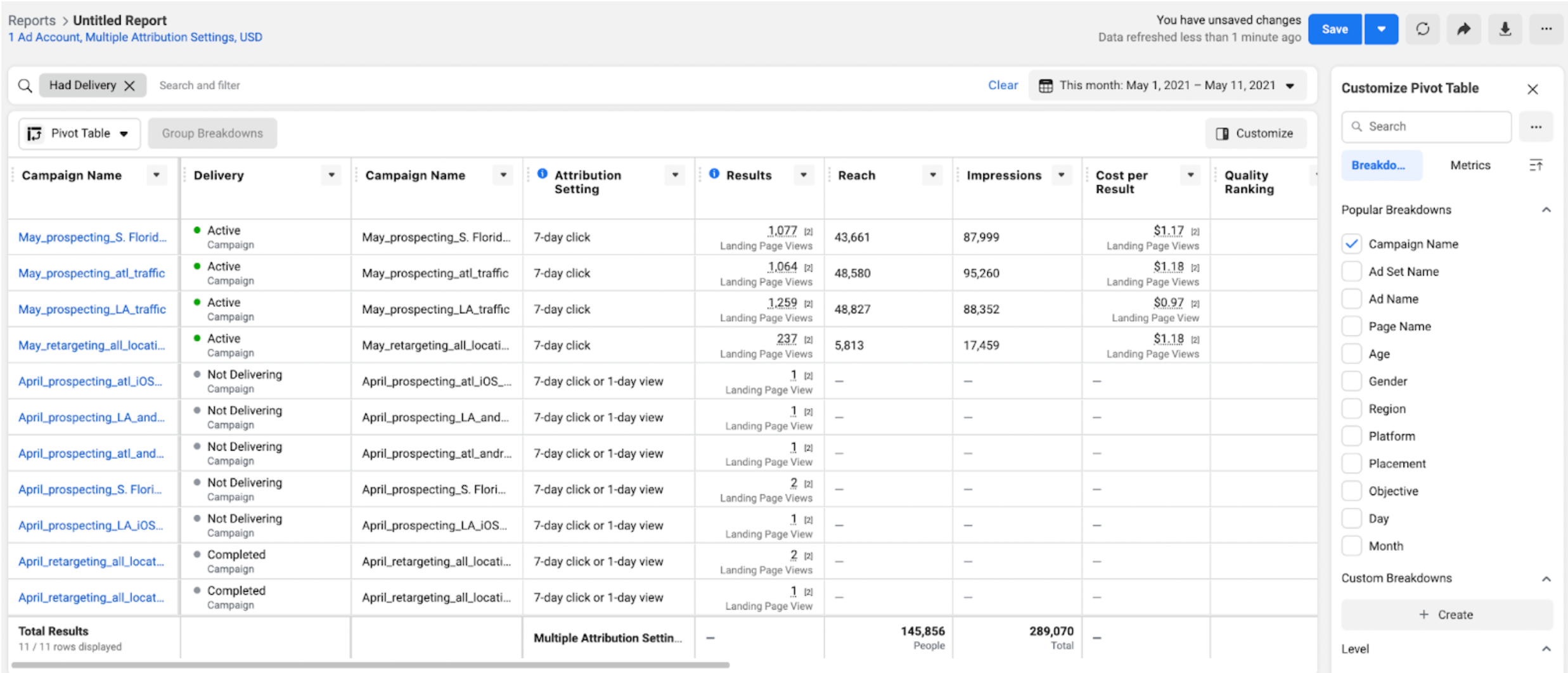1568x673 pixels.
Task: Click the sort breakdowns icon in pivot panel
Action: pos(1537,165)
